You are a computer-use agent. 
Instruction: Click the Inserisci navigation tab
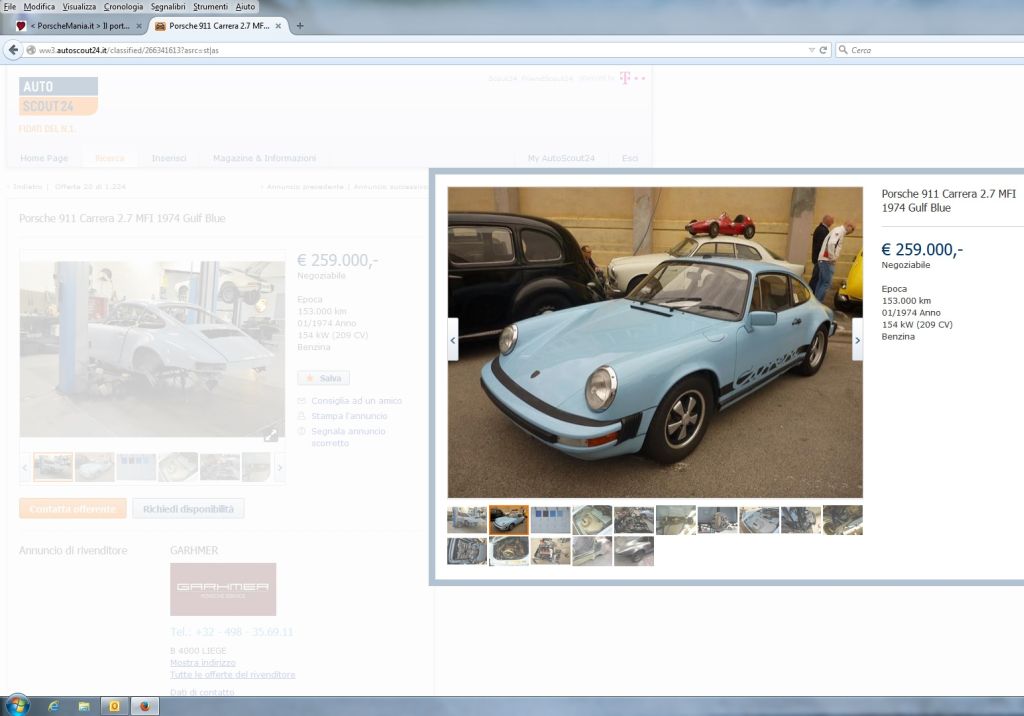[x=169, y=158]
